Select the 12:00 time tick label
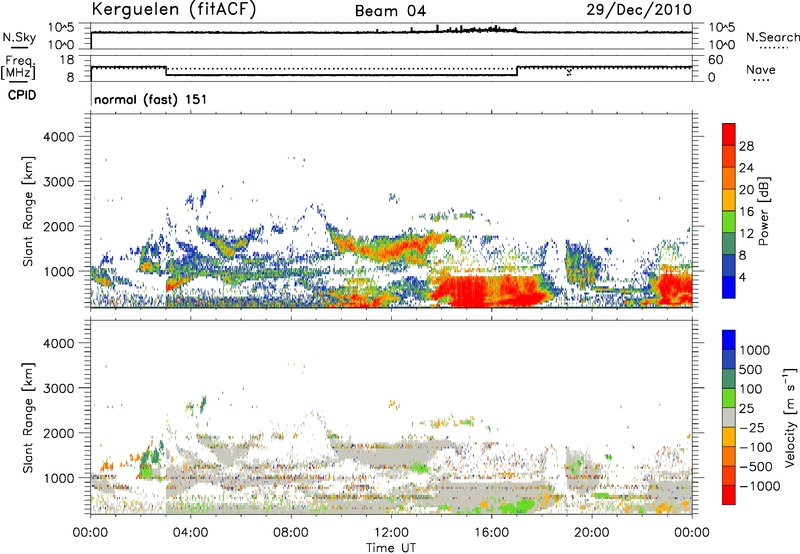Viewport: 800px width, 554px height. click(391, 533)
